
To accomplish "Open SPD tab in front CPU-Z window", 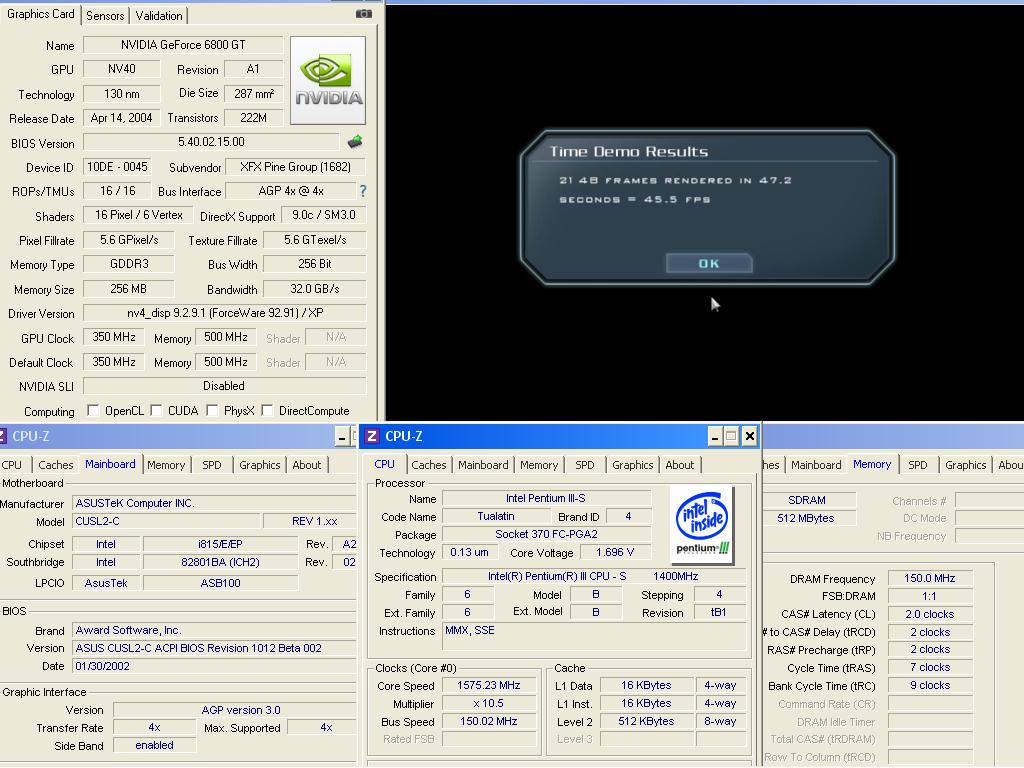I will click(x=584, y=465).
